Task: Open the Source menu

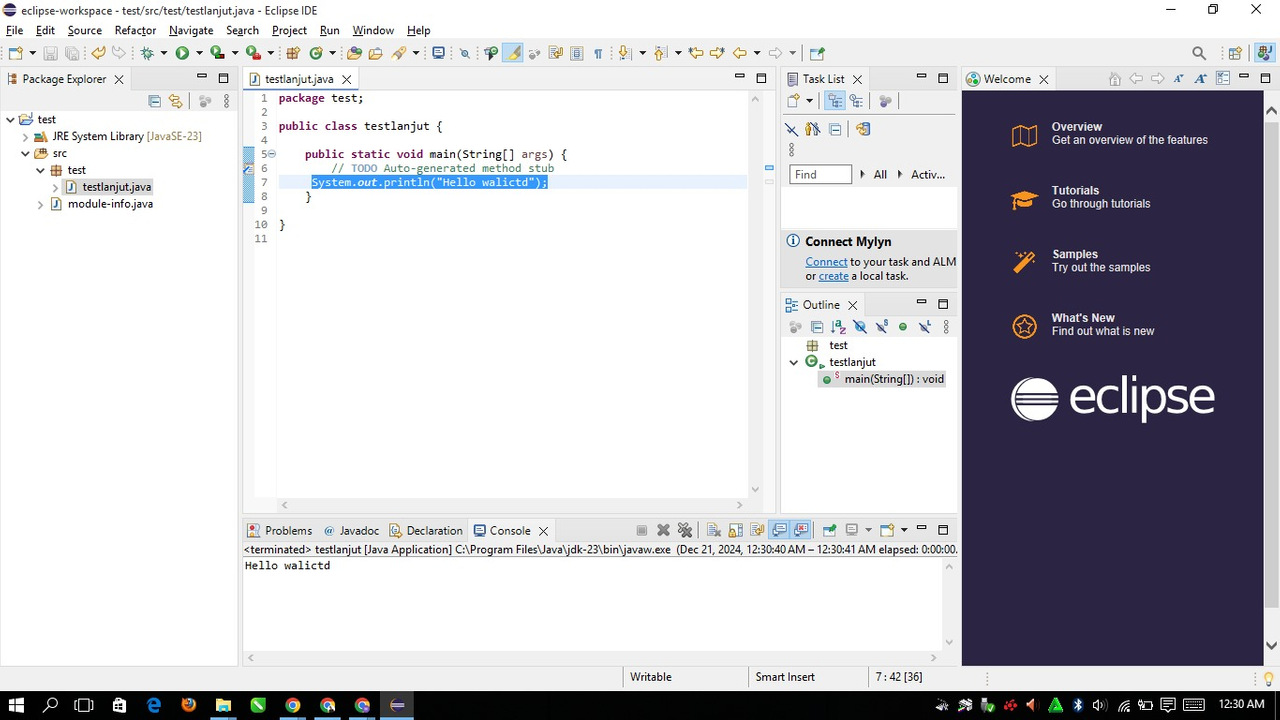Action: pyautogui.click(x=84, y=30)
